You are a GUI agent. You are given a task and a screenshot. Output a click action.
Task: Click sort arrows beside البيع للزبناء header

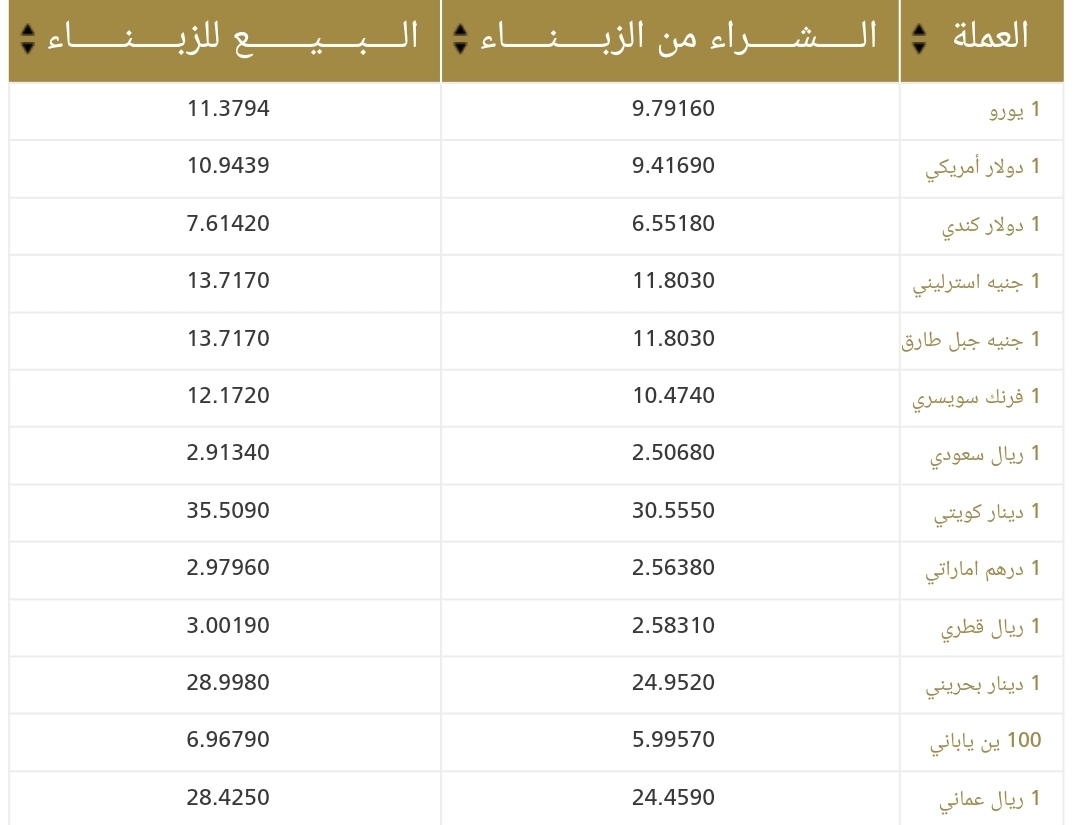(27, 38)
